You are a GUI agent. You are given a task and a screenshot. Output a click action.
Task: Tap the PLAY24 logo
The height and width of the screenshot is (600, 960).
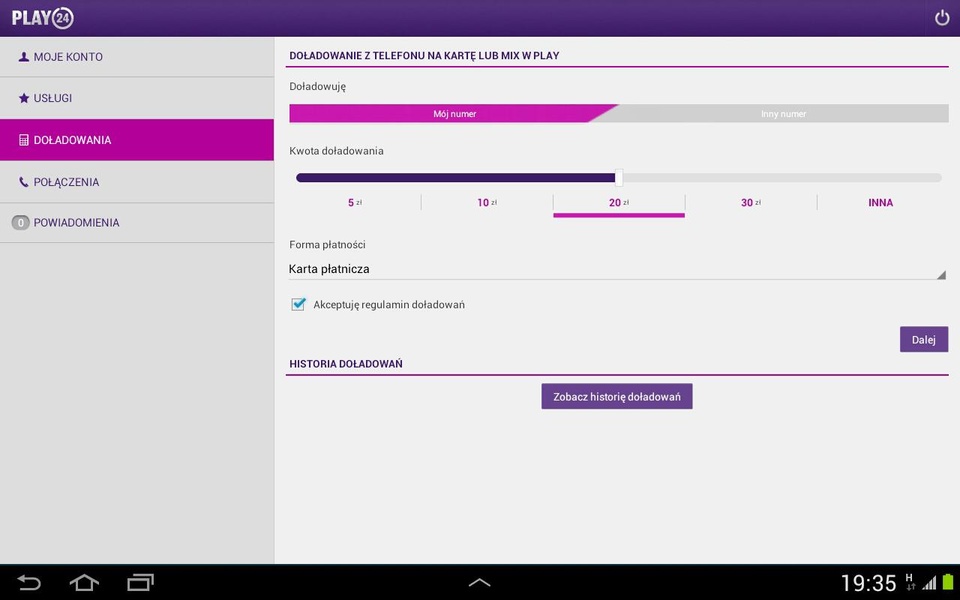tap(42, 18)
